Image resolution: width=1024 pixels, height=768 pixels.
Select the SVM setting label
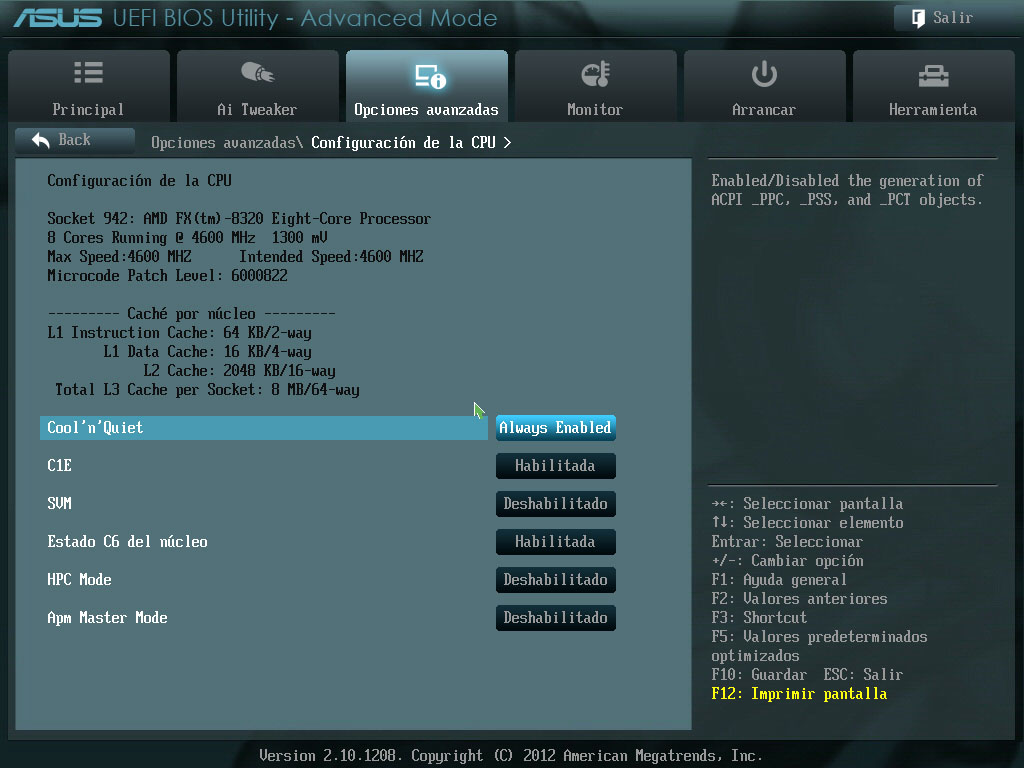(60, 504)
